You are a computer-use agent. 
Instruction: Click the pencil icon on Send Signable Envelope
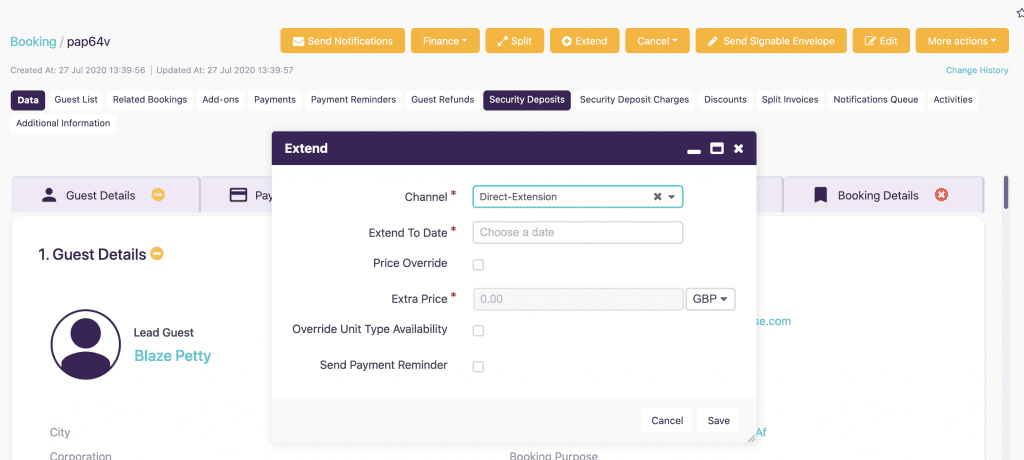point(713,41)
